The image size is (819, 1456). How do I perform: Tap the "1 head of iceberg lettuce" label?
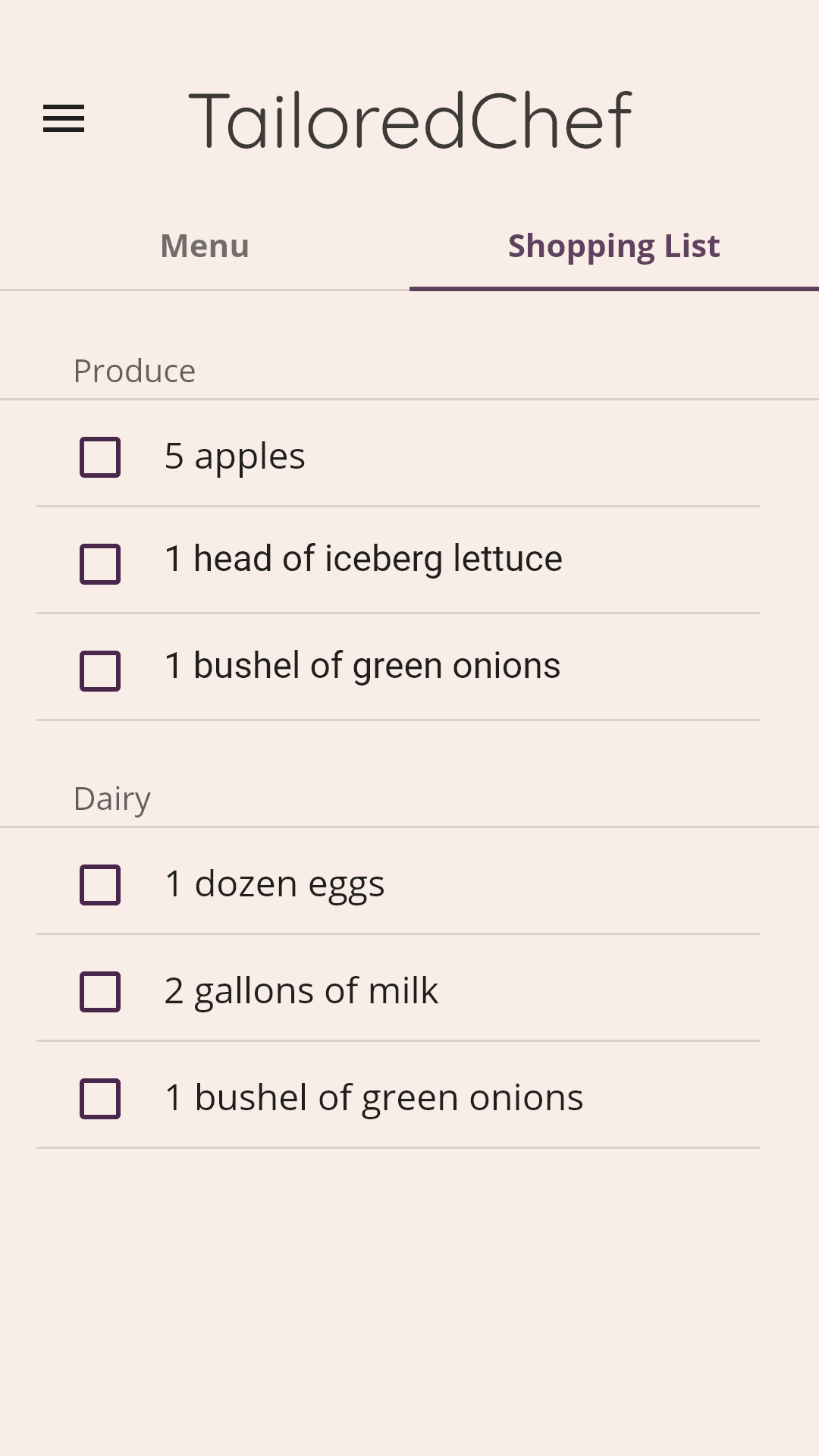pyautogui.click(x=363, y=560)
